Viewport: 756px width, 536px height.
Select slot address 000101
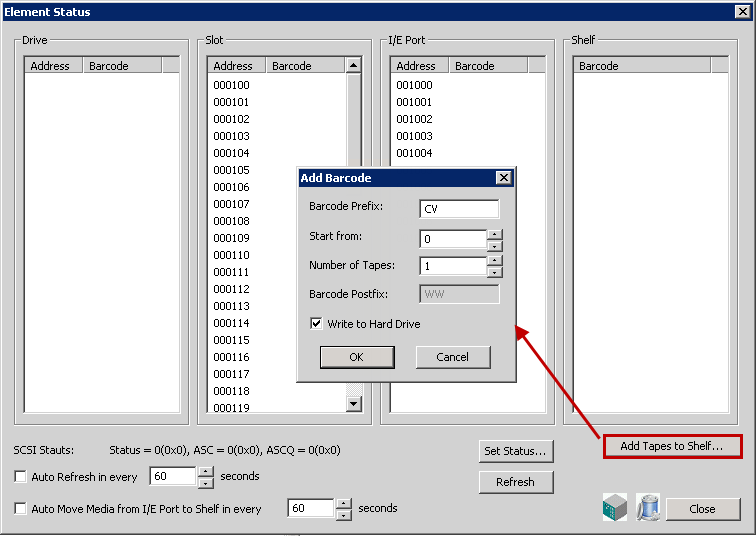(231, 102)
